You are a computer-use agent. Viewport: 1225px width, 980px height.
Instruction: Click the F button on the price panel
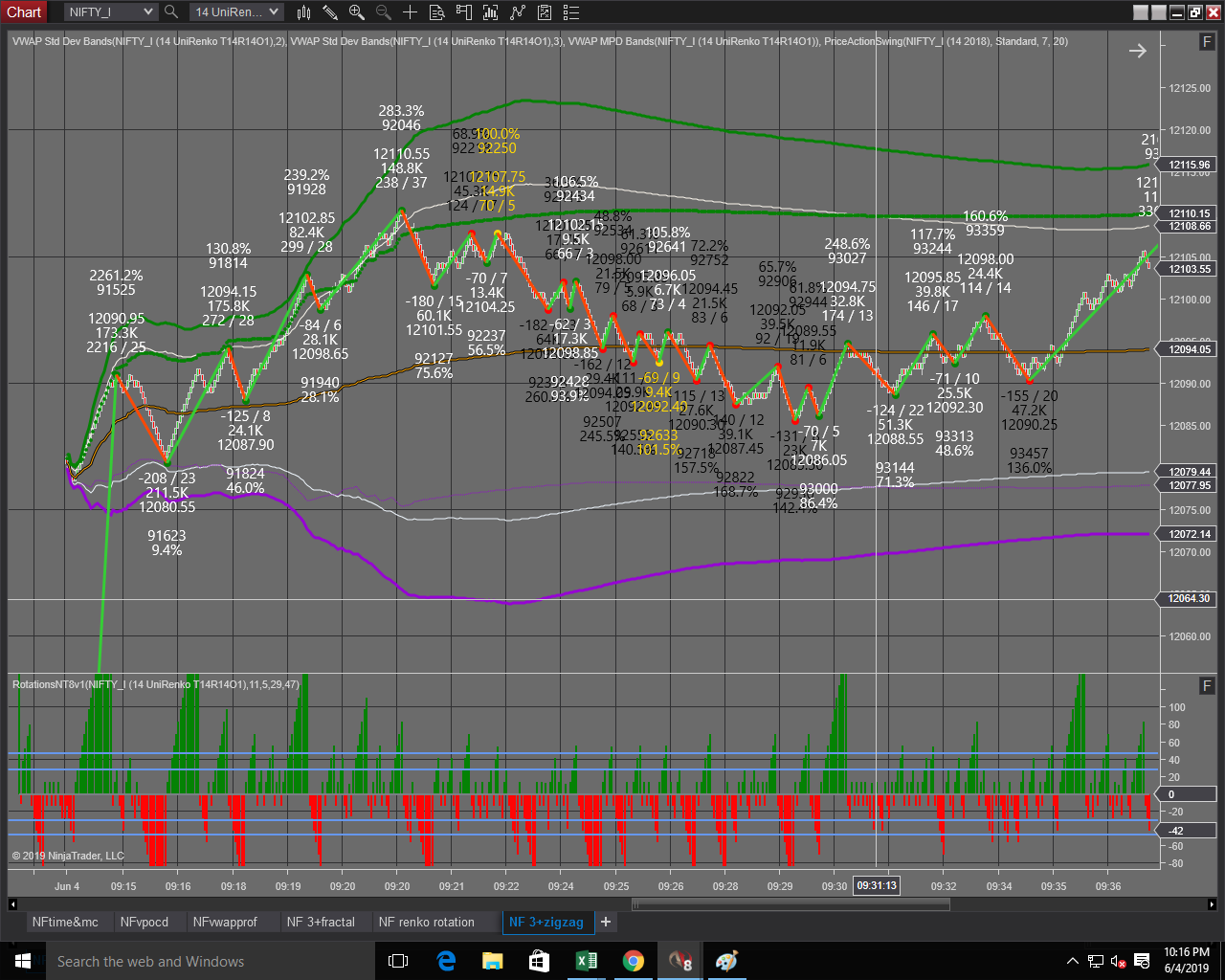(x=1207, y=42)
